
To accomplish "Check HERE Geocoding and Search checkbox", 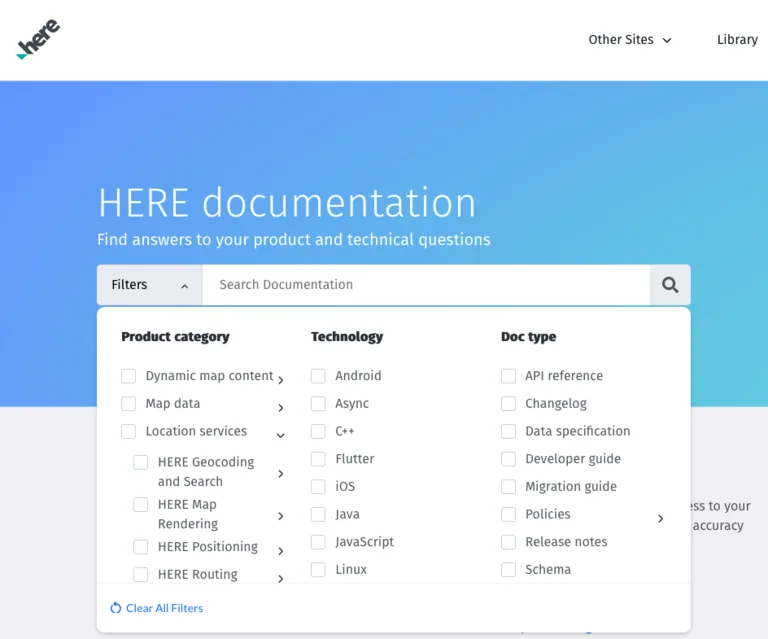I will pyautogui.click(x=141, y=462).
